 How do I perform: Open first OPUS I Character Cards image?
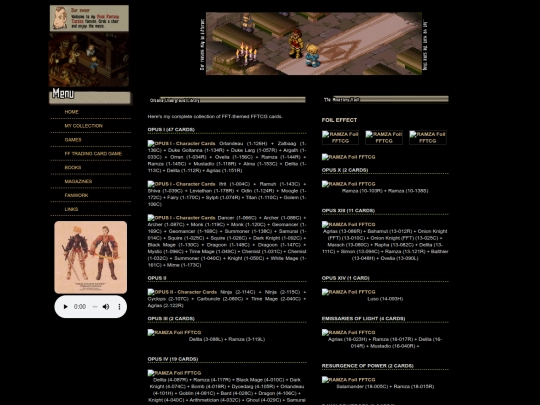pos(181,143)
